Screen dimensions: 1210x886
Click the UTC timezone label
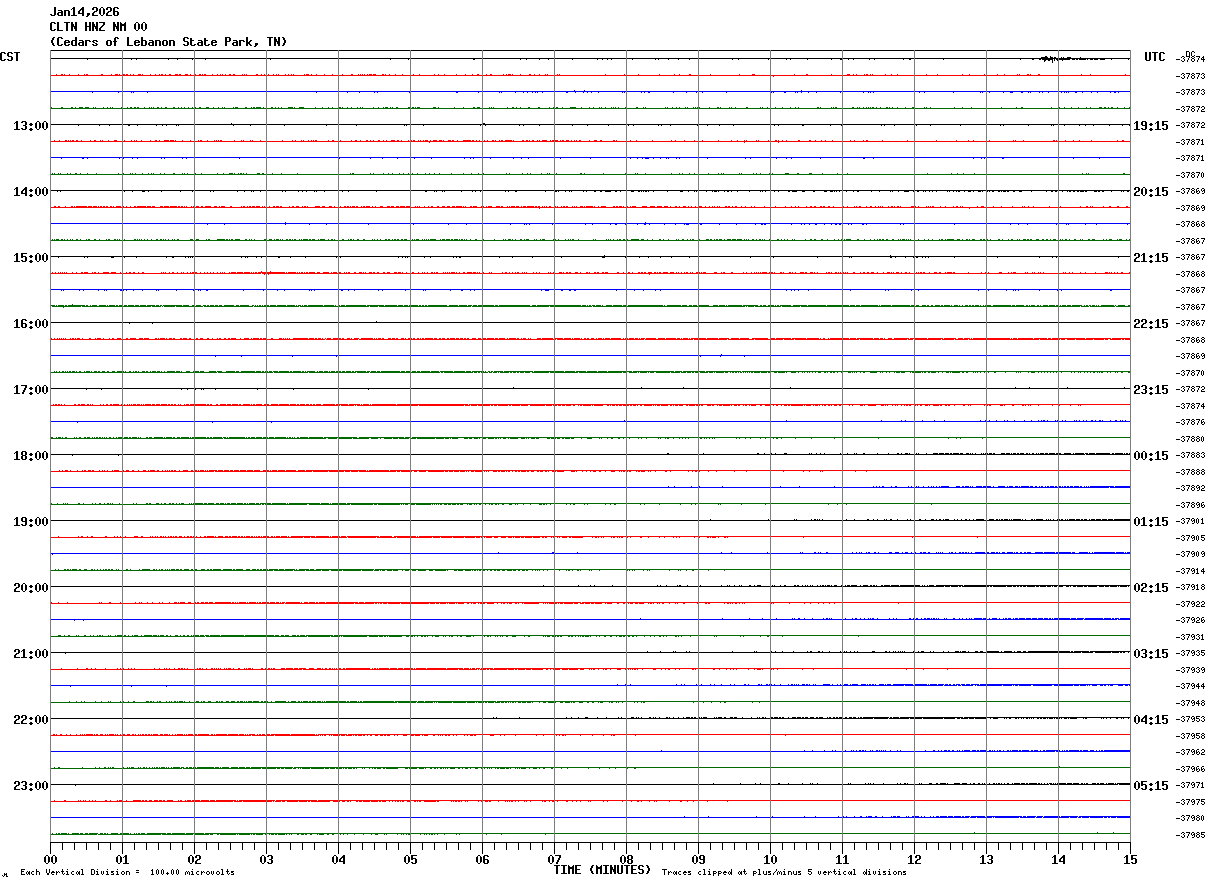(1155, 57)
